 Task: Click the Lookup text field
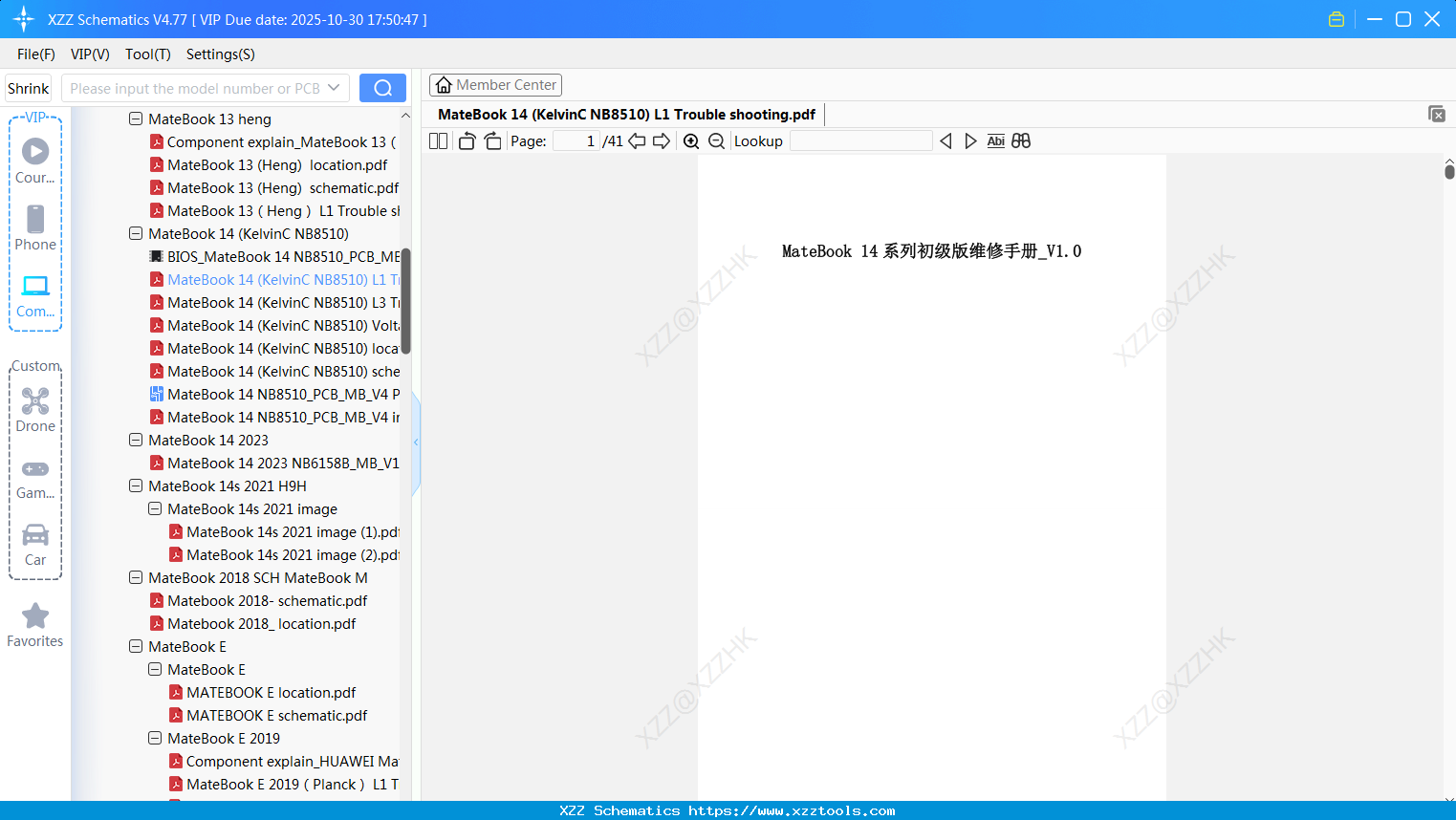tap(860, 141)
